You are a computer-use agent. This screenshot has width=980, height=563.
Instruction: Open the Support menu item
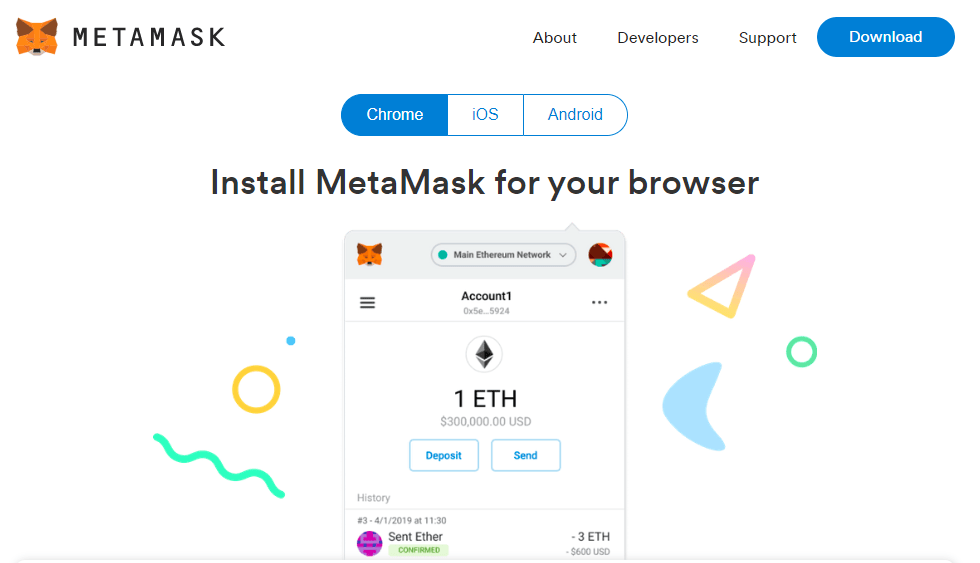(x=768, y=38)
